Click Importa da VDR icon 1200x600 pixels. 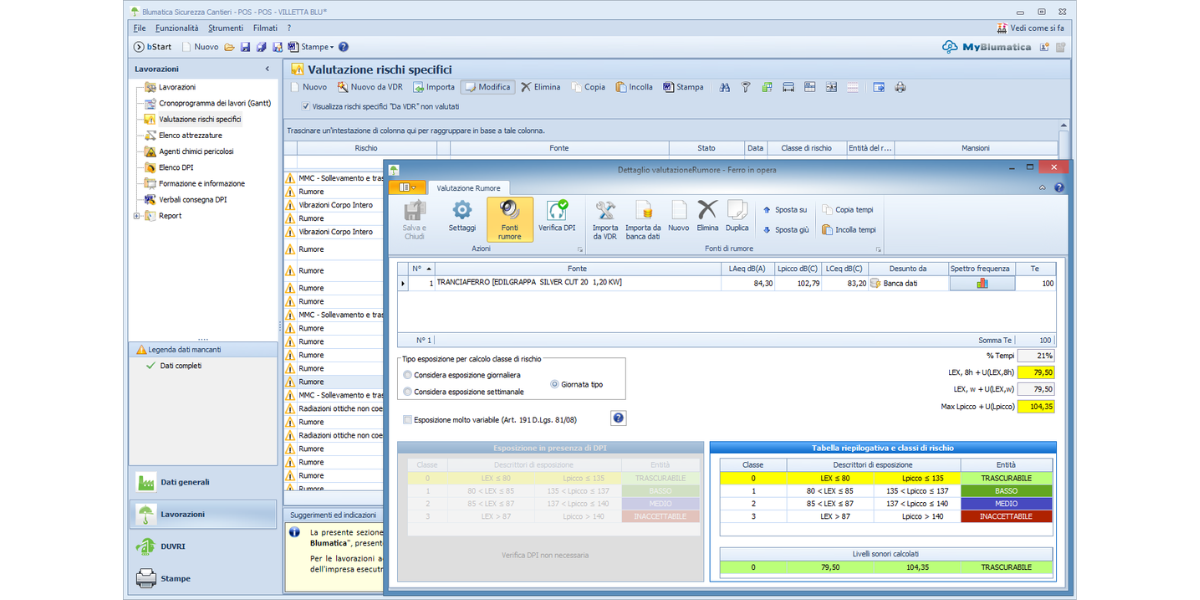[x=605, y=211]
